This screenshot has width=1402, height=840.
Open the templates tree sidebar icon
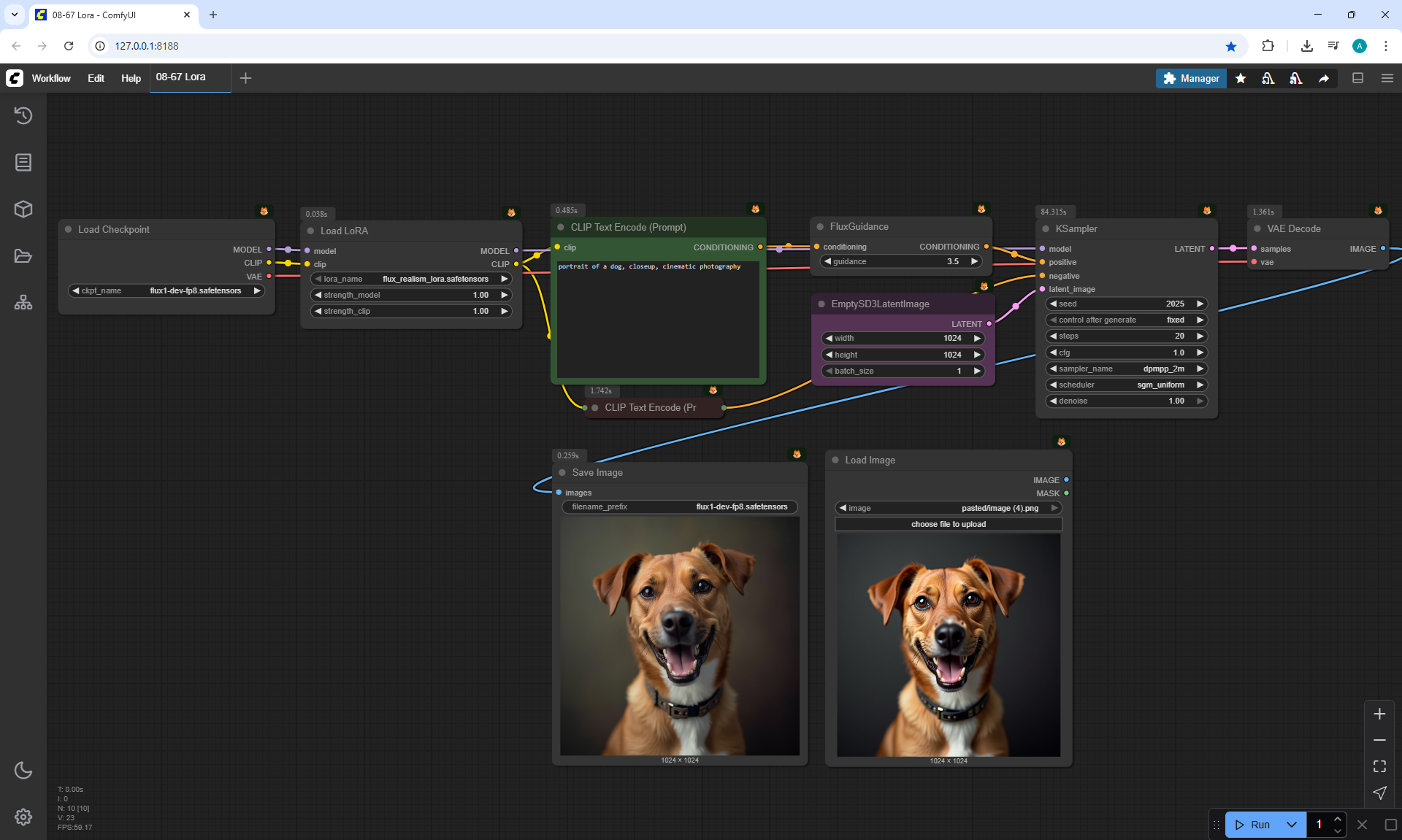click(x=23, y=302)
